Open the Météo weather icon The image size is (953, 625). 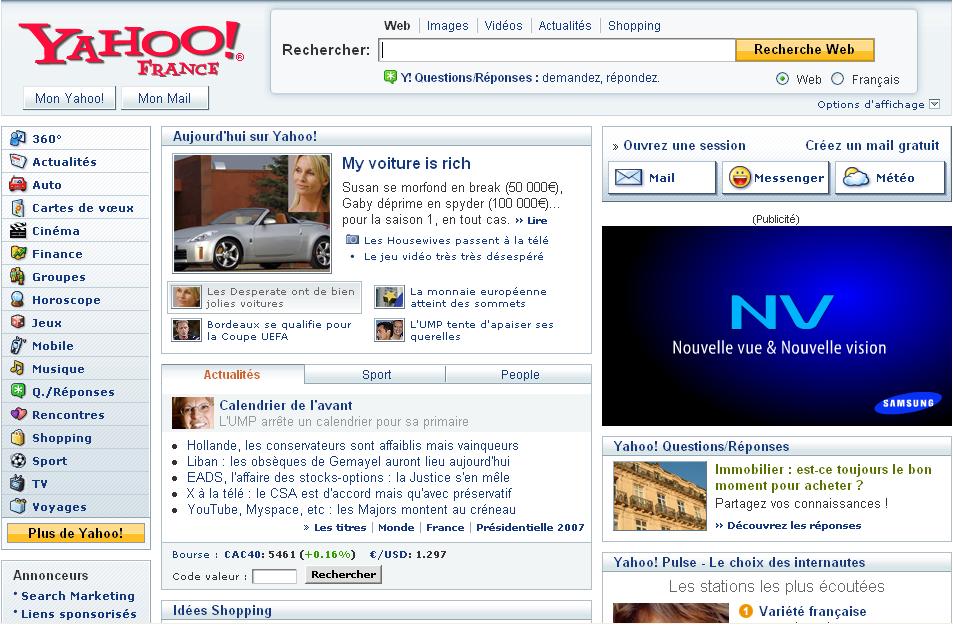click(856, 178)
